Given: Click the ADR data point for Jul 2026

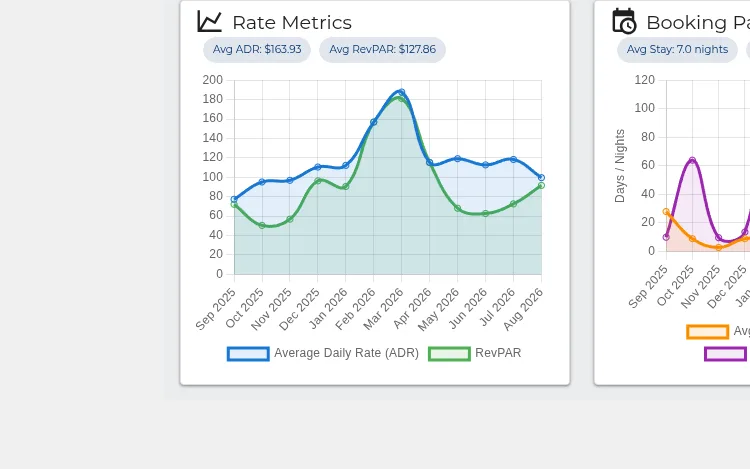Looking at the screenshot, I should pos(513,159).
